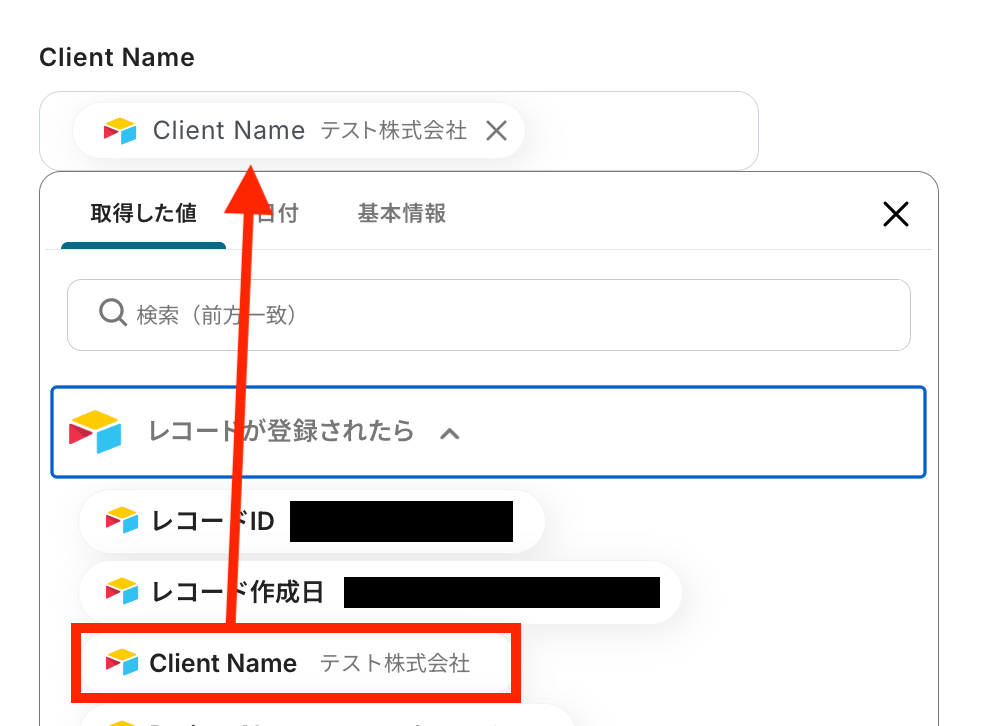Viewport: 1000px width, 726px height.
Task: Click the Client Name chip in the input field
Action: coord(298,131)
